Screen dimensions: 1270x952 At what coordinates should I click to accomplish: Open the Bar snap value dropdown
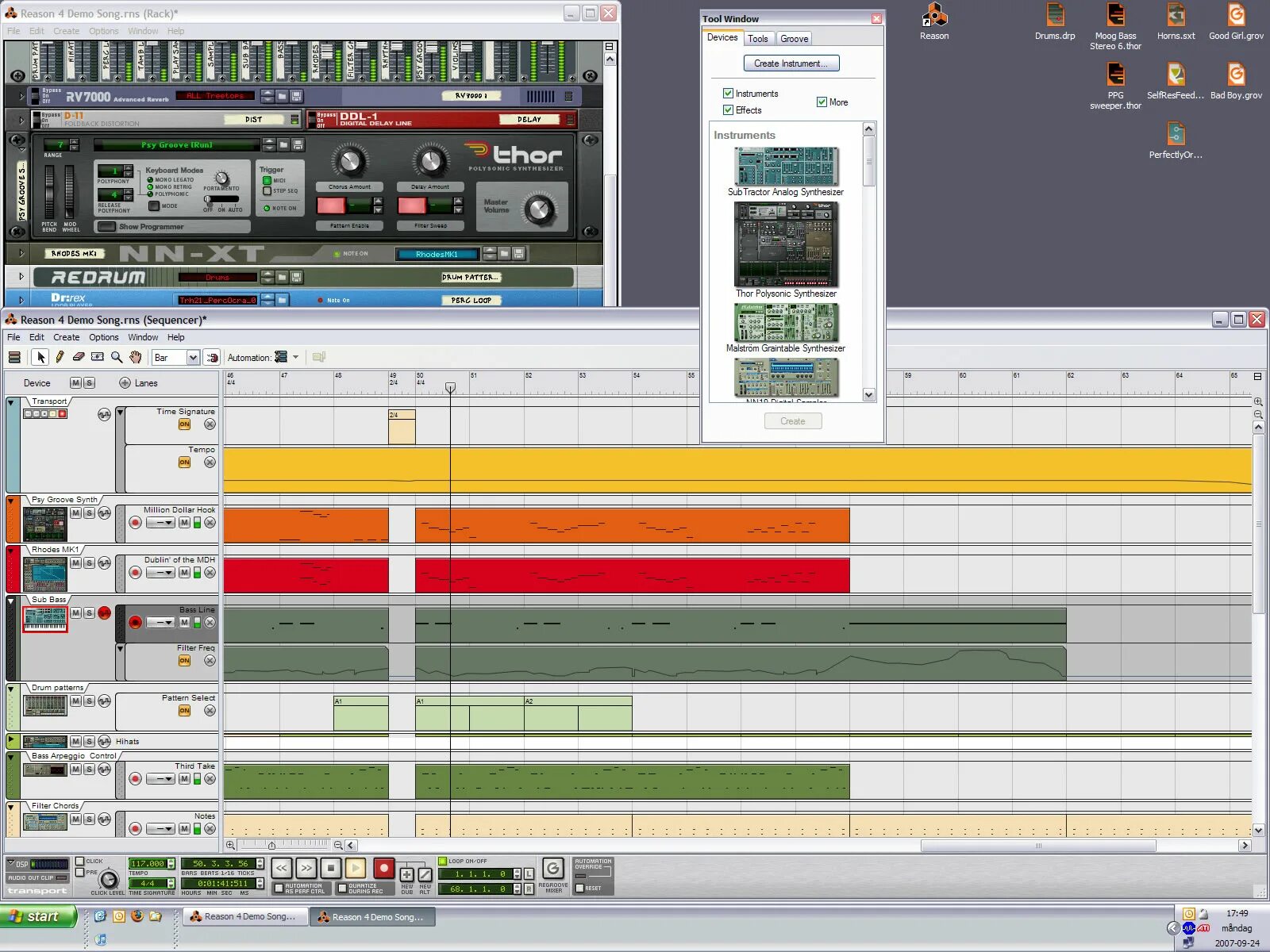click(193, 358)
